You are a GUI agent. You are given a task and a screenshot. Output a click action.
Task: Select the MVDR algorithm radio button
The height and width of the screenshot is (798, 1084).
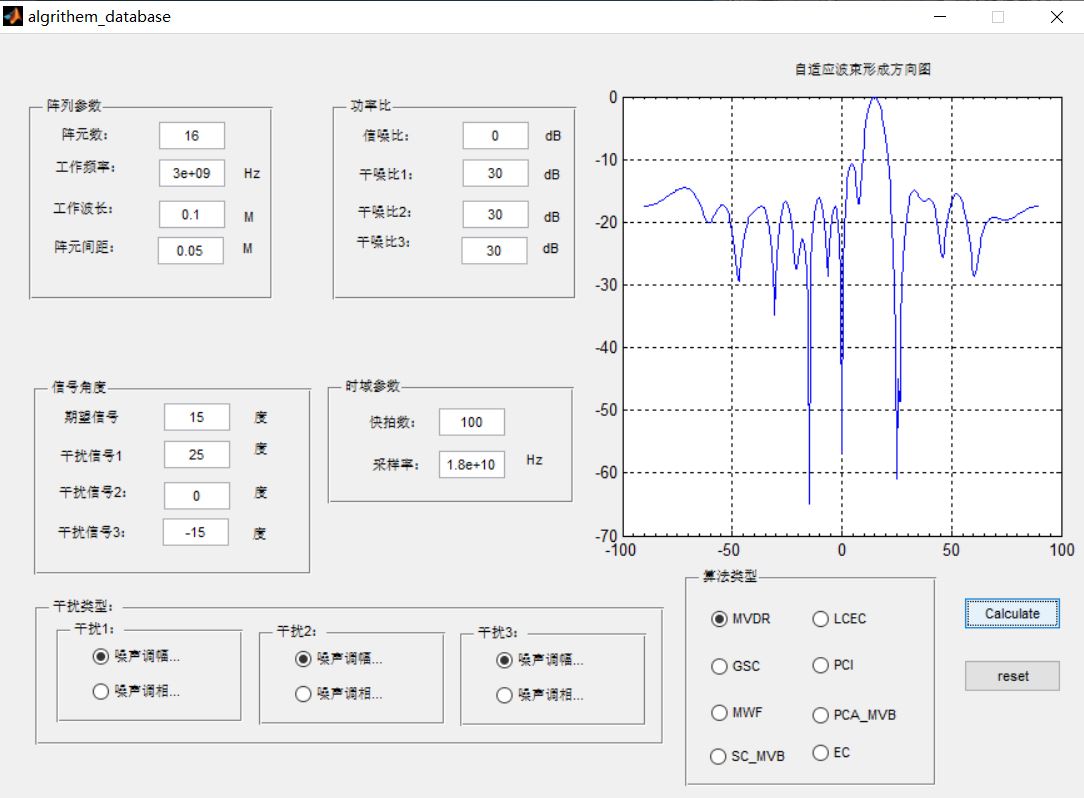[x=740, y=619]
